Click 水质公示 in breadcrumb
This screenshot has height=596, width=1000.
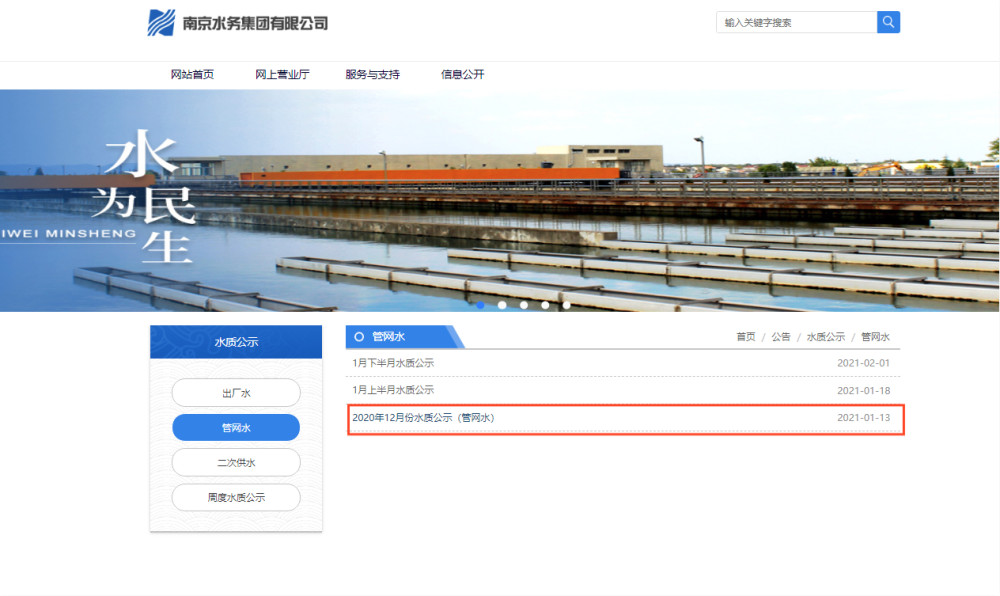825,337
